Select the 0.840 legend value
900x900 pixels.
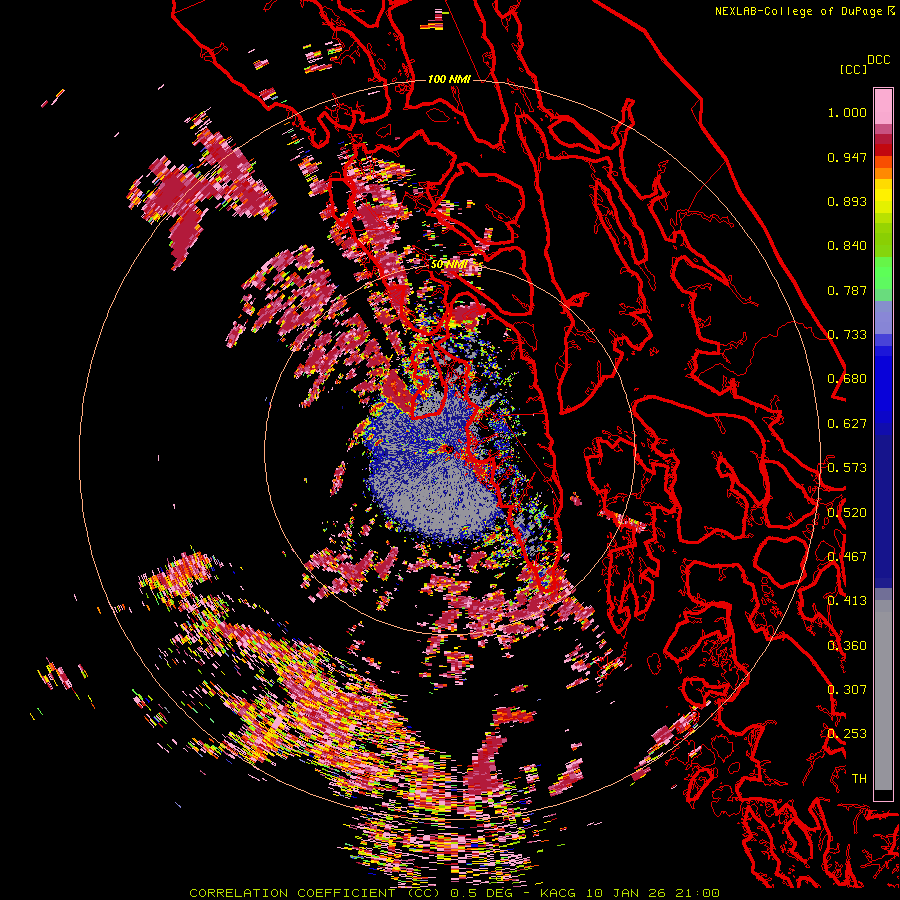pos(847,246)
